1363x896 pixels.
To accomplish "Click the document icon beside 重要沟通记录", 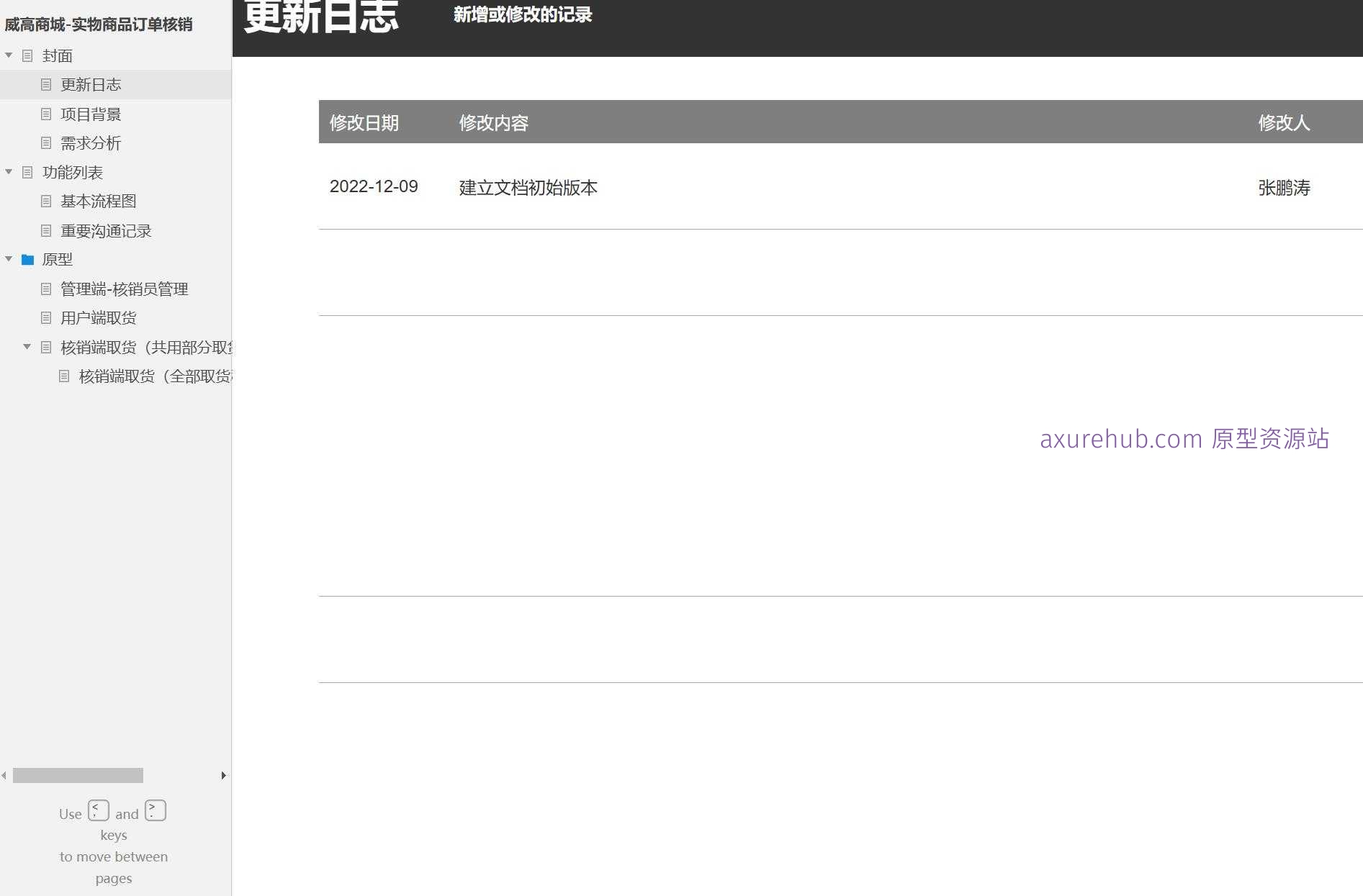I will point(46,230).
